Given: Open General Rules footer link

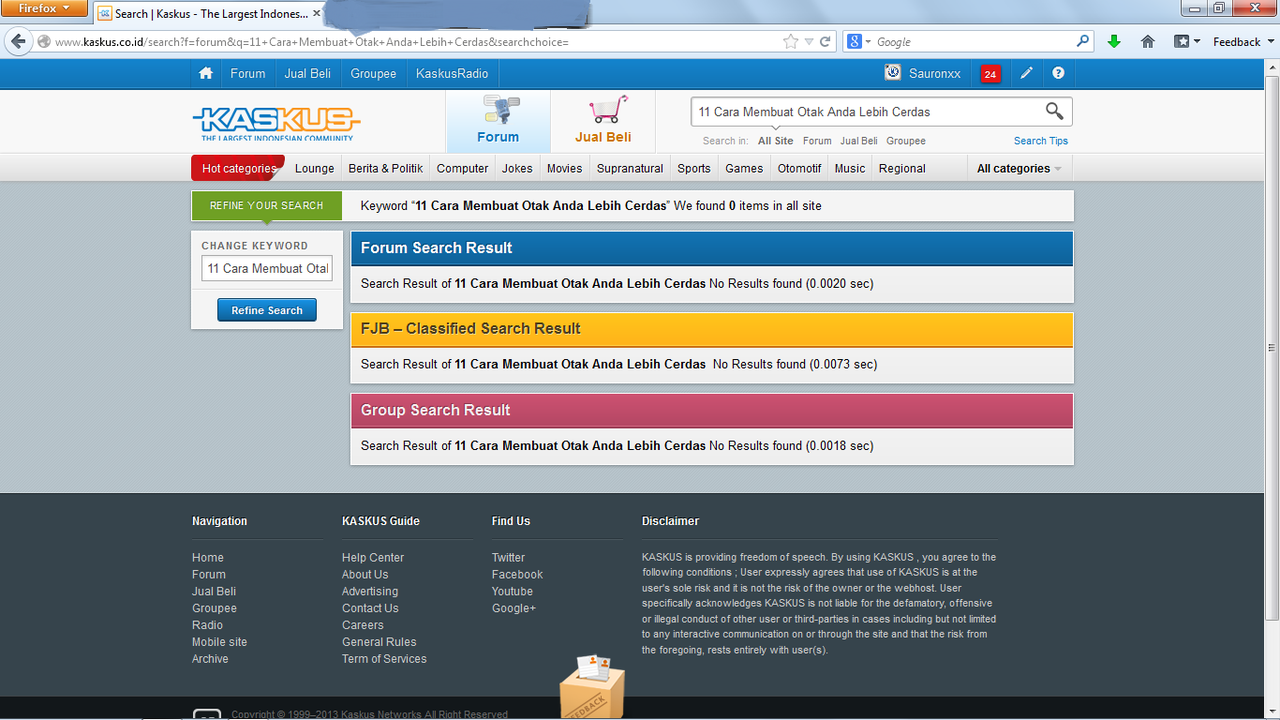Looking at the screenshot, I should coord(379,642).
